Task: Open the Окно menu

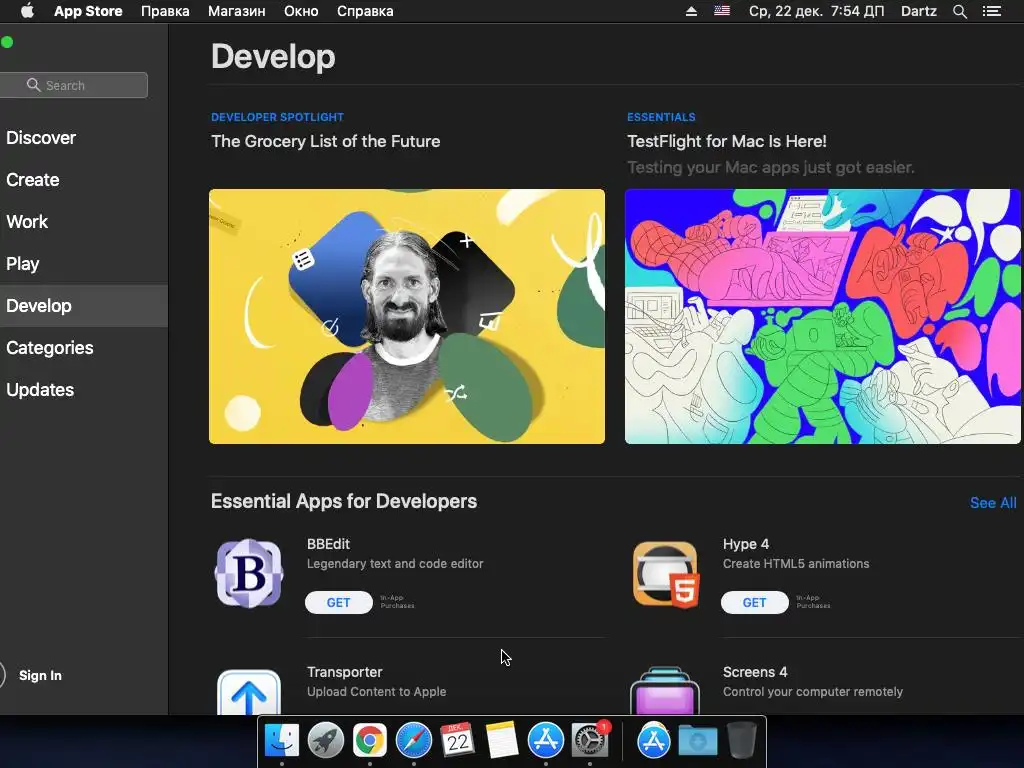Action: (x=301, y=11)
